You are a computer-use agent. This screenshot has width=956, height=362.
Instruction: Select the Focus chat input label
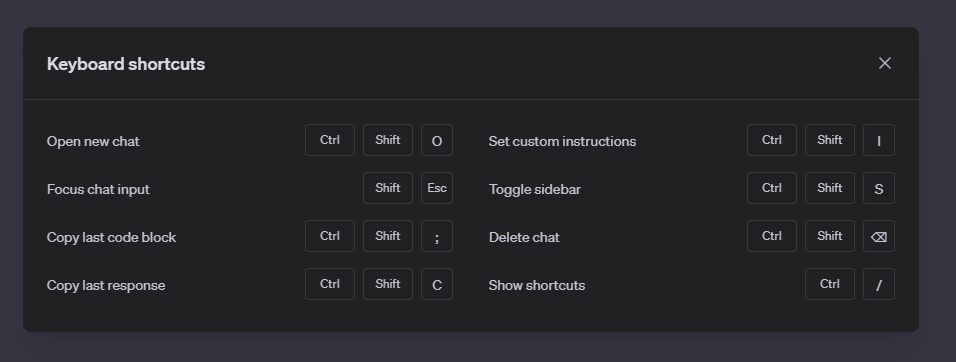click(x=98, y=190)
